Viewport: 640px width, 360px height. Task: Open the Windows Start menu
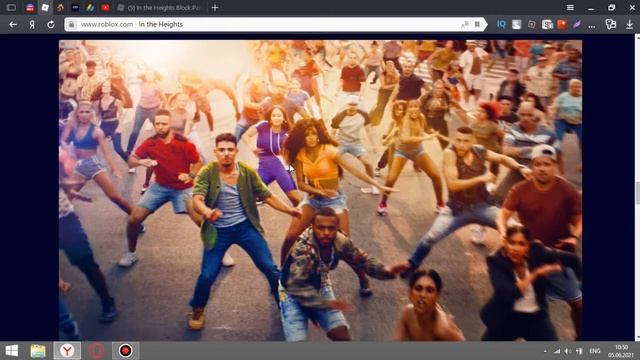click(x=11, y=351)
